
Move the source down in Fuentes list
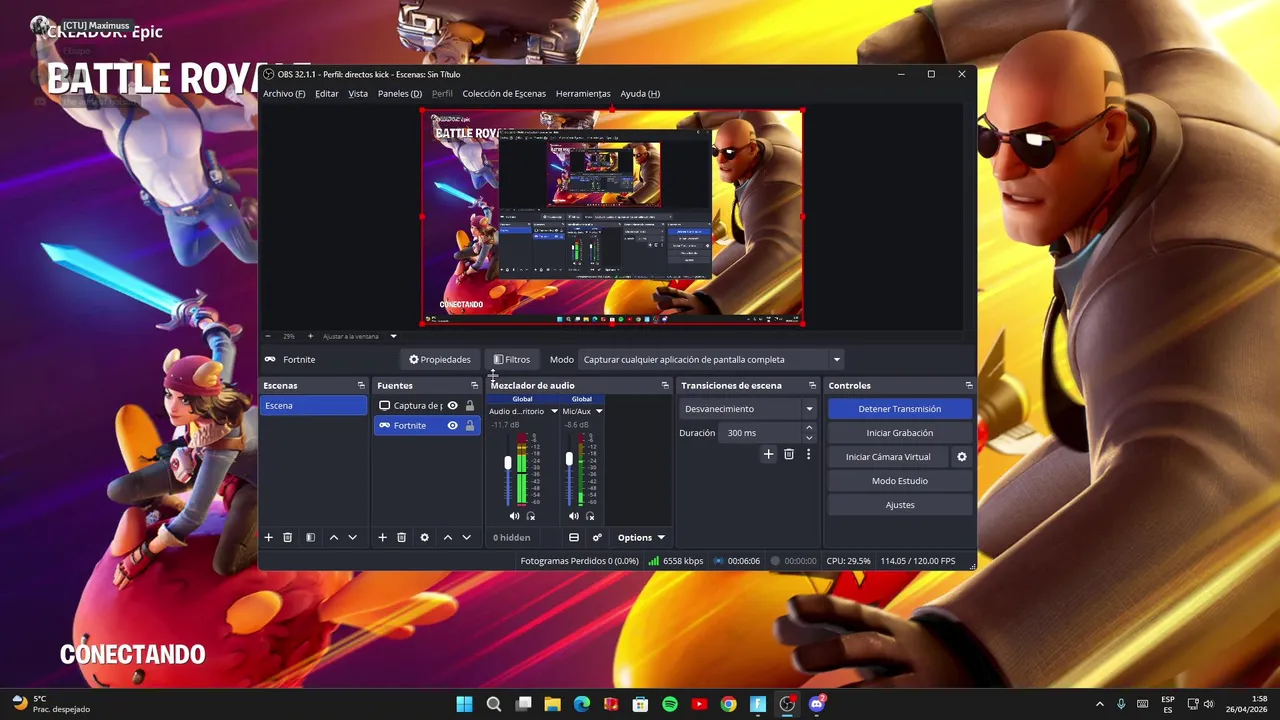point(466,537)
